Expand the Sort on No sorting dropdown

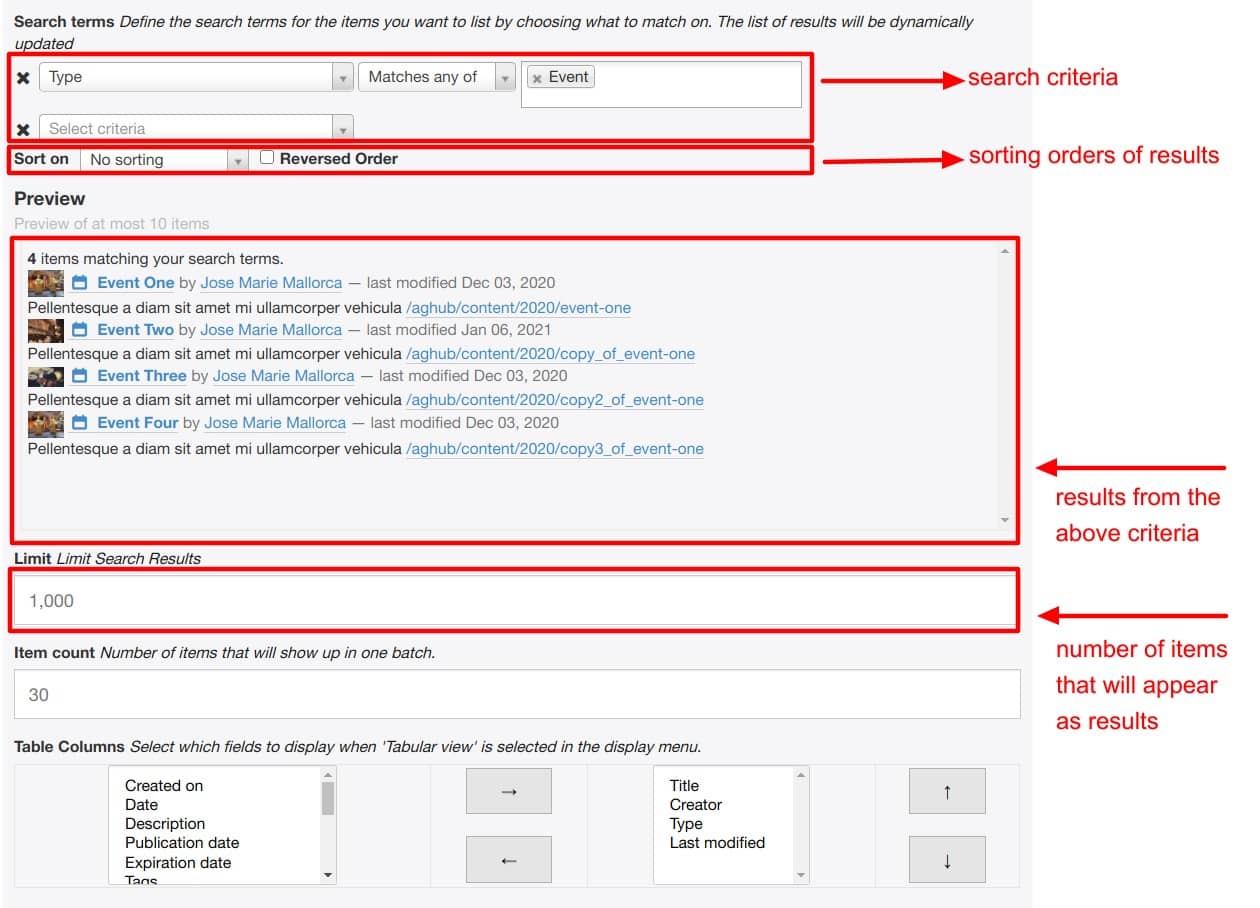pos(164,160)
